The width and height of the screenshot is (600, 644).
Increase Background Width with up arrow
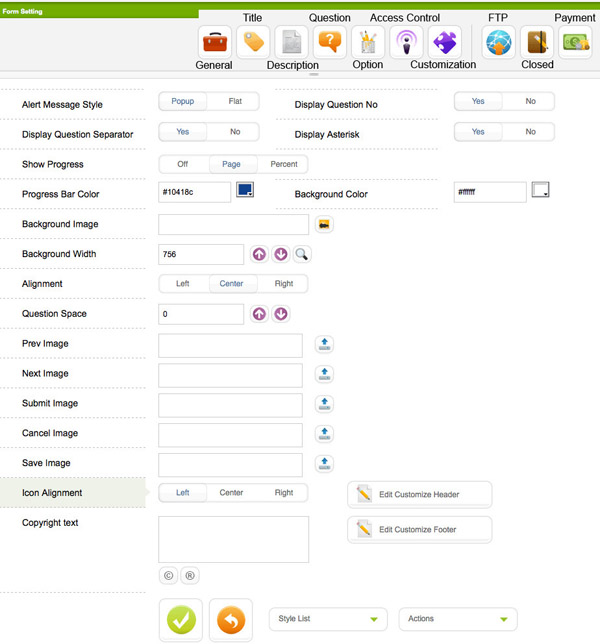pyautogui.click(x=259, y=255)
